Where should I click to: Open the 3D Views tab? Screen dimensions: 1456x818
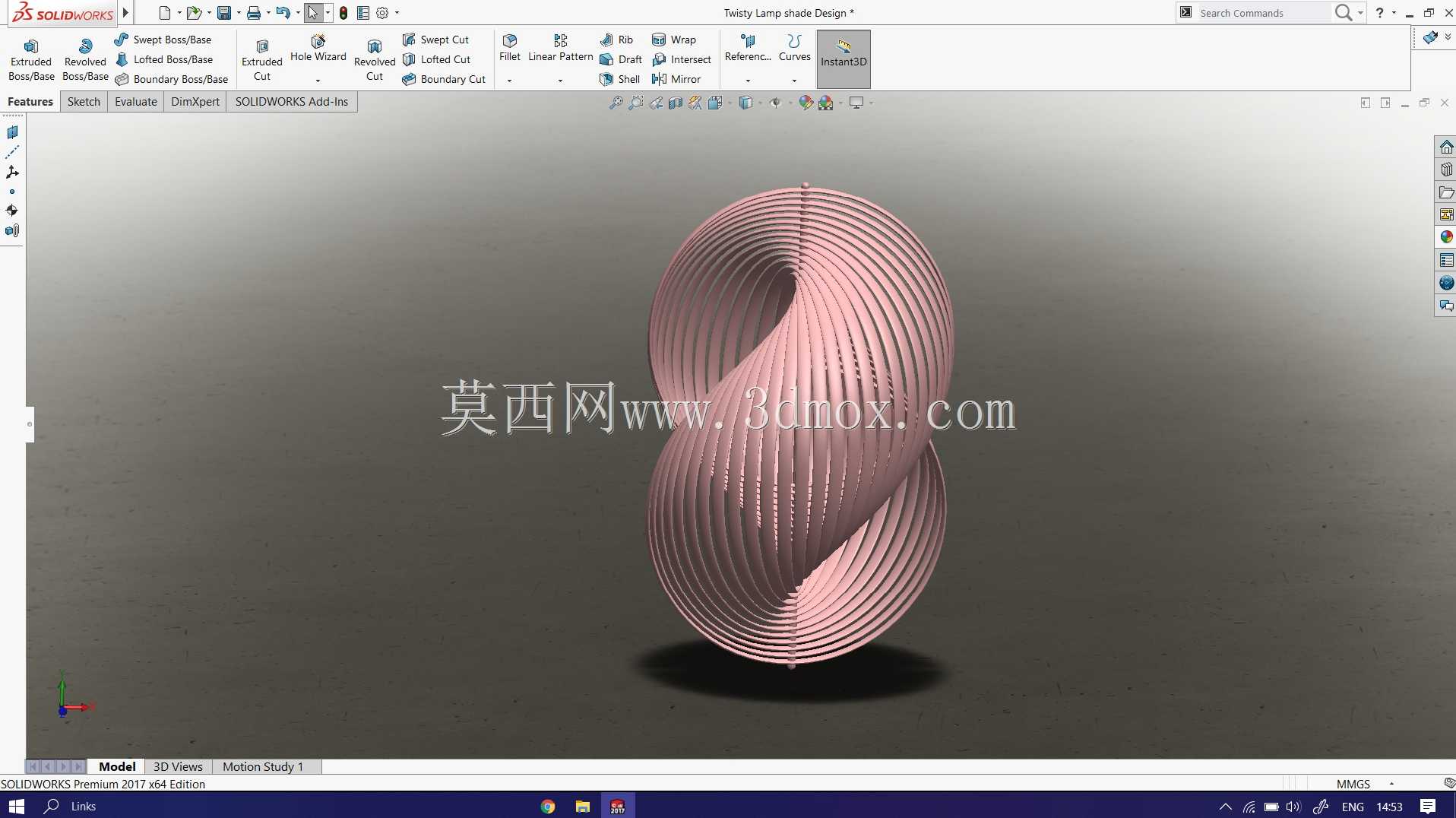point(178,766)
